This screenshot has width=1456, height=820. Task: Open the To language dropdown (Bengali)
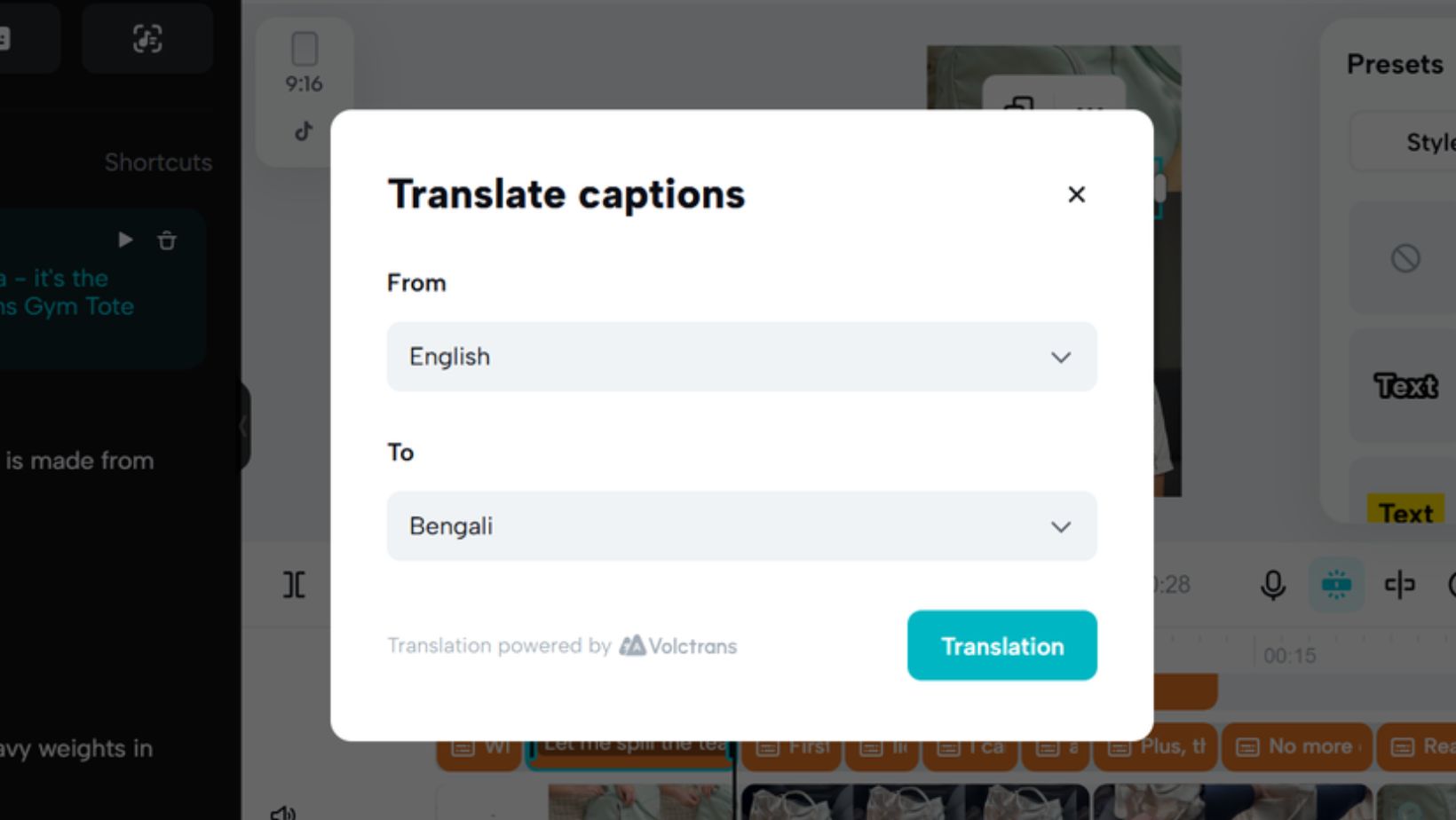[741, 526]
